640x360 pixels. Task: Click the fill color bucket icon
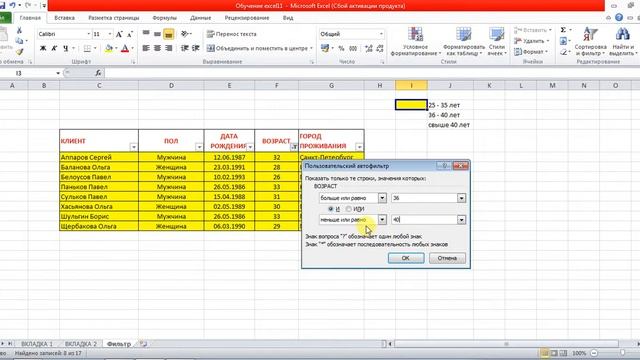pos(109,48)
